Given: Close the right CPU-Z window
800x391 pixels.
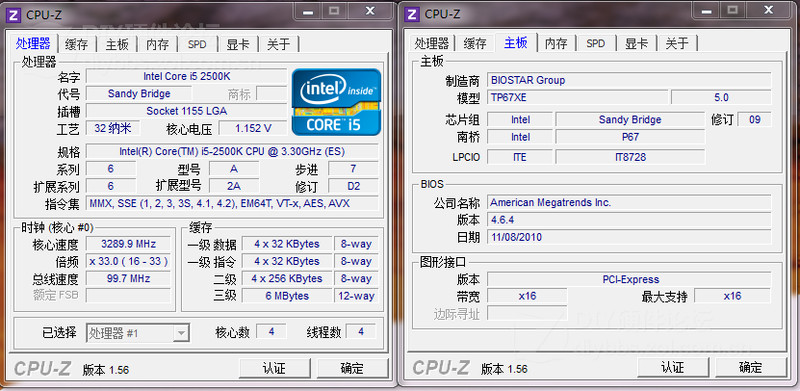Looking at the screenshot, I should 767,10.
